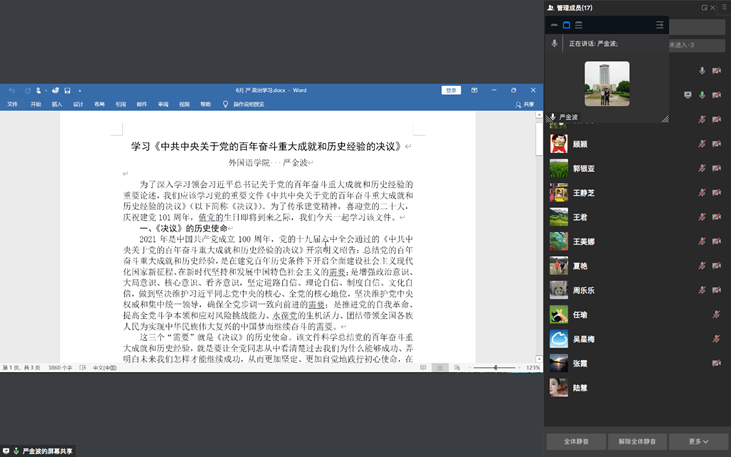Unmute 任瑜's microphone
This screenshot has height=457, width=731.
tap(717, 315)
